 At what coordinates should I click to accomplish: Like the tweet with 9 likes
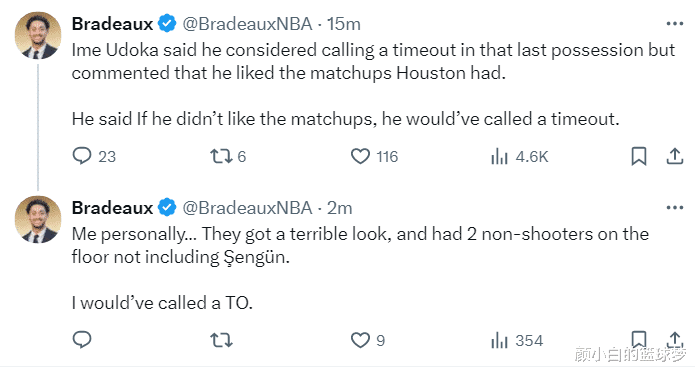[x=360, y=341]
